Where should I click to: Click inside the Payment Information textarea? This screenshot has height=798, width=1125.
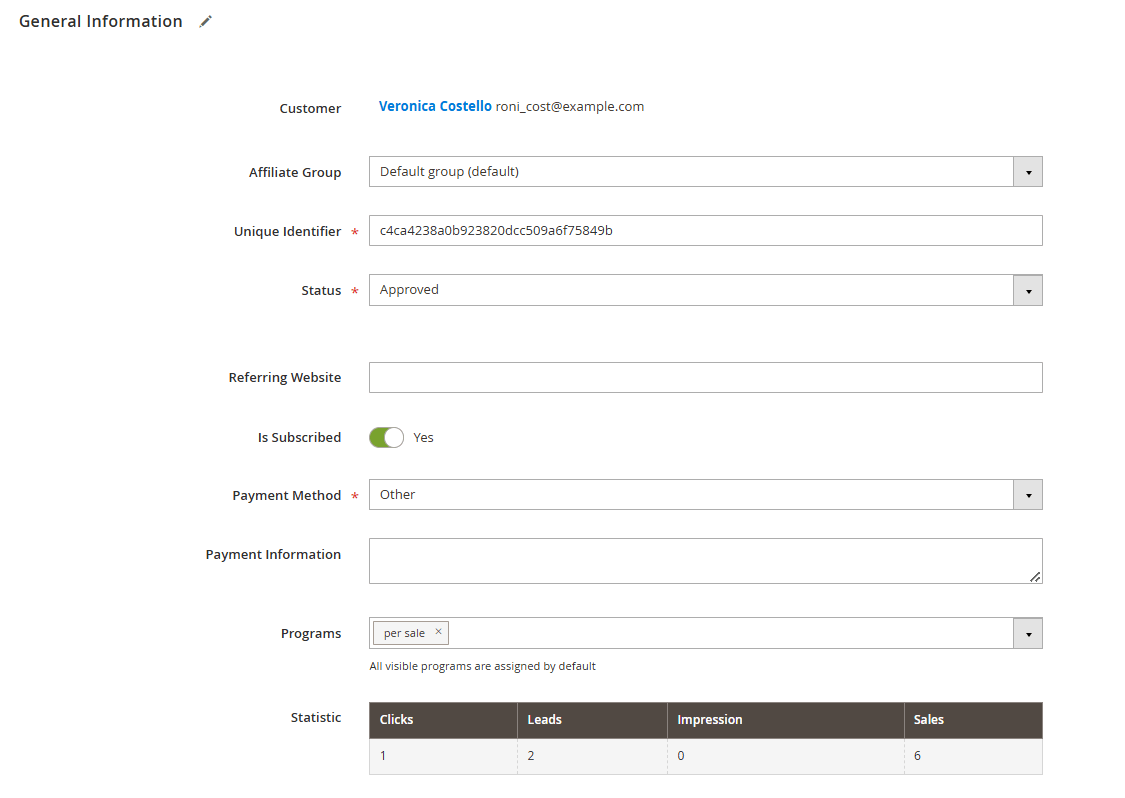pos(700,560)
